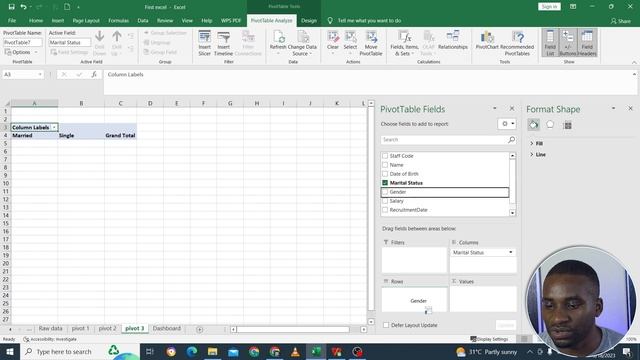Click the Insert Slicer icon

(204, 38)
